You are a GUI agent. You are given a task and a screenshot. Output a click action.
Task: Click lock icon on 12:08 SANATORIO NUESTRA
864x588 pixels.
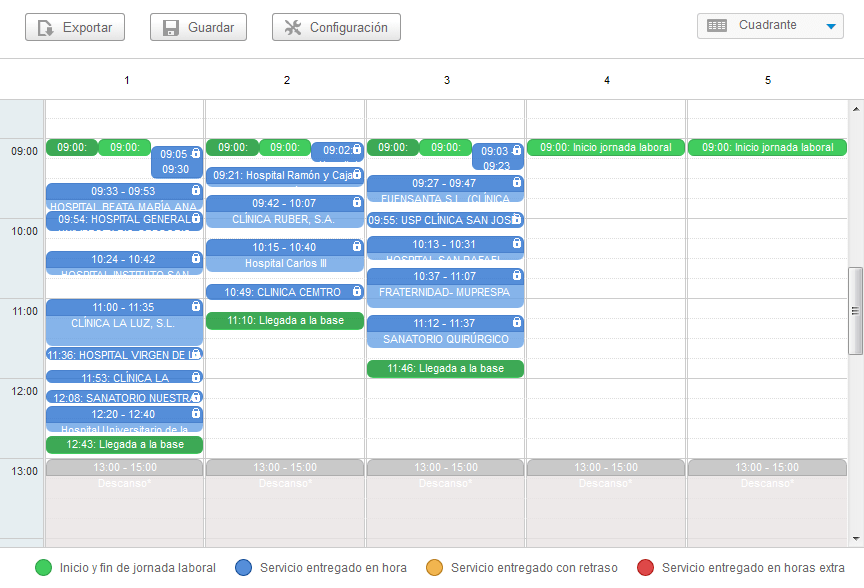[196, 397]
